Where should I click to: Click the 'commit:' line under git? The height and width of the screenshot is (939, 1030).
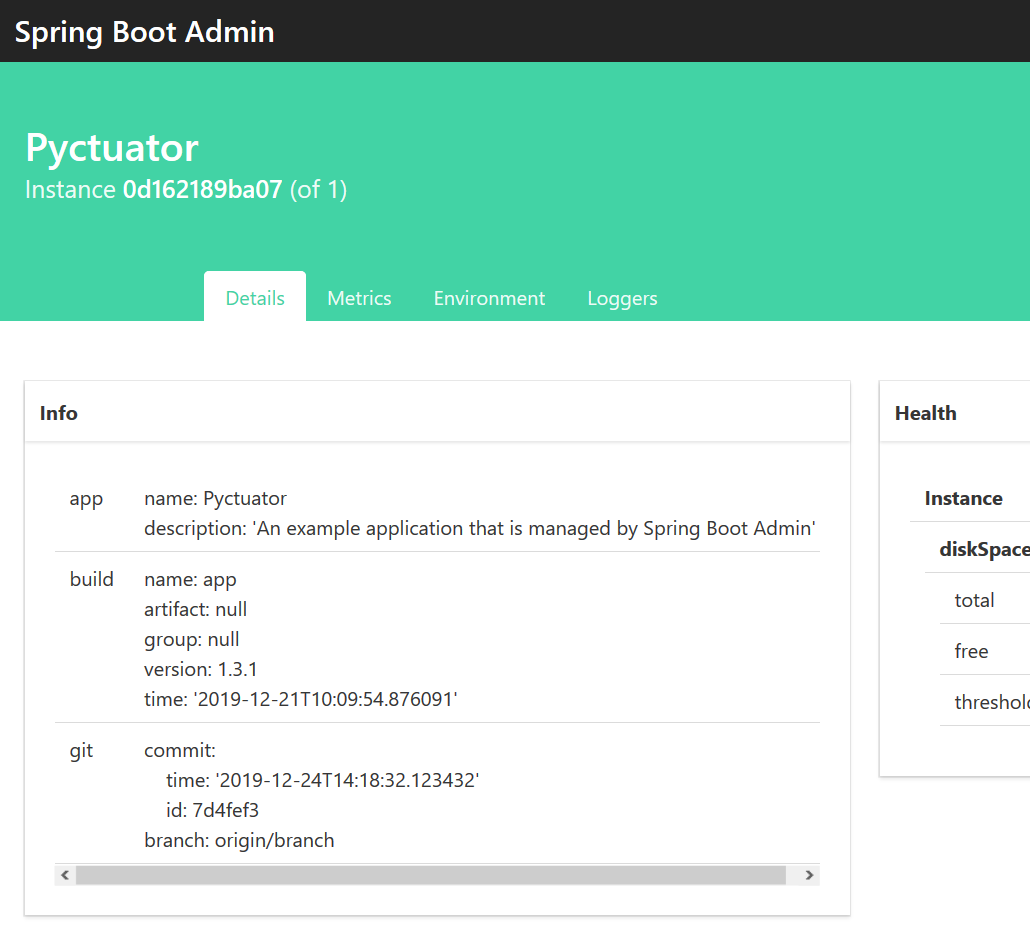click(179, 750)
